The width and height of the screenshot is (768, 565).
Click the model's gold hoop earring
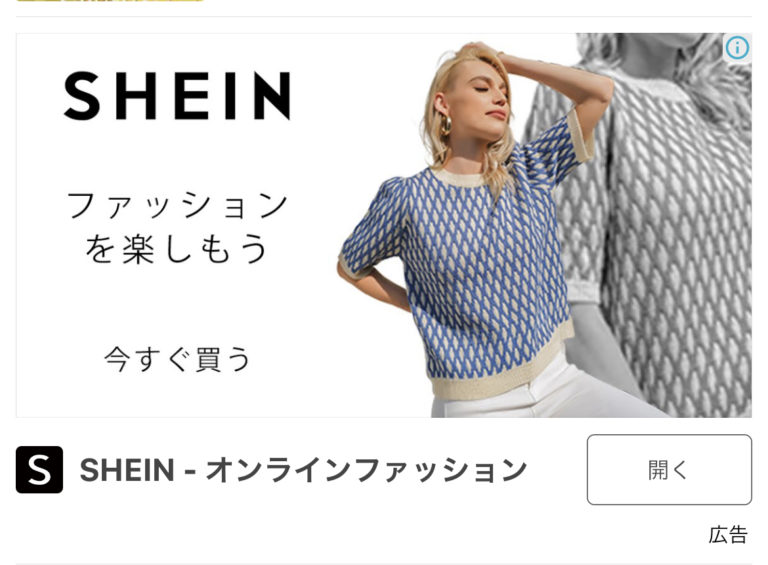446,125
